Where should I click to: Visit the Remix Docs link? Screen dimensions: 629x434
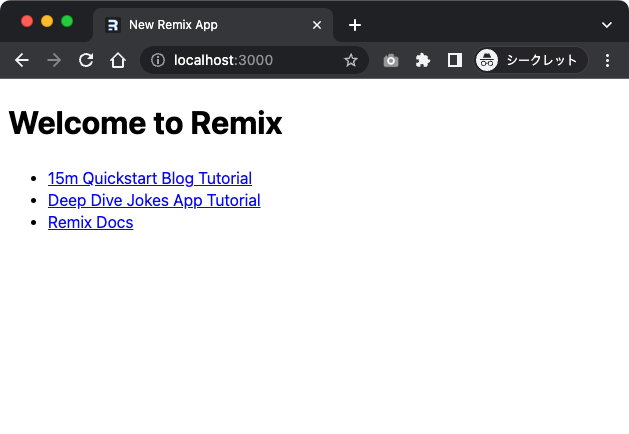(x=90, y=222)
